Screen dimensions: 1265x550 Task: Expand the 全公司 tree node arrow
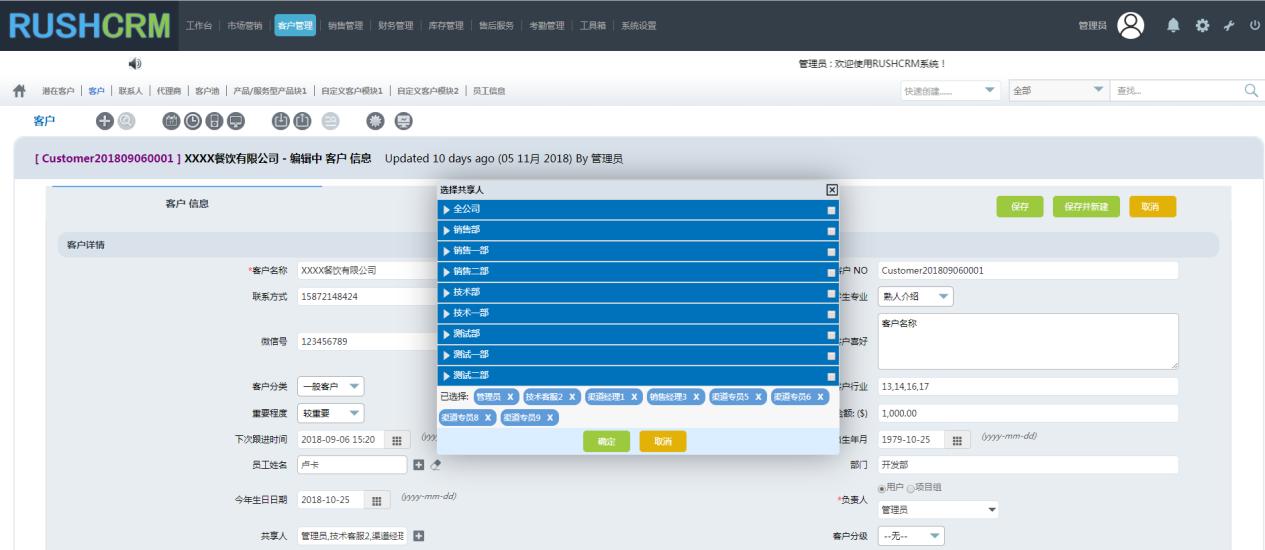coord(446,209)
